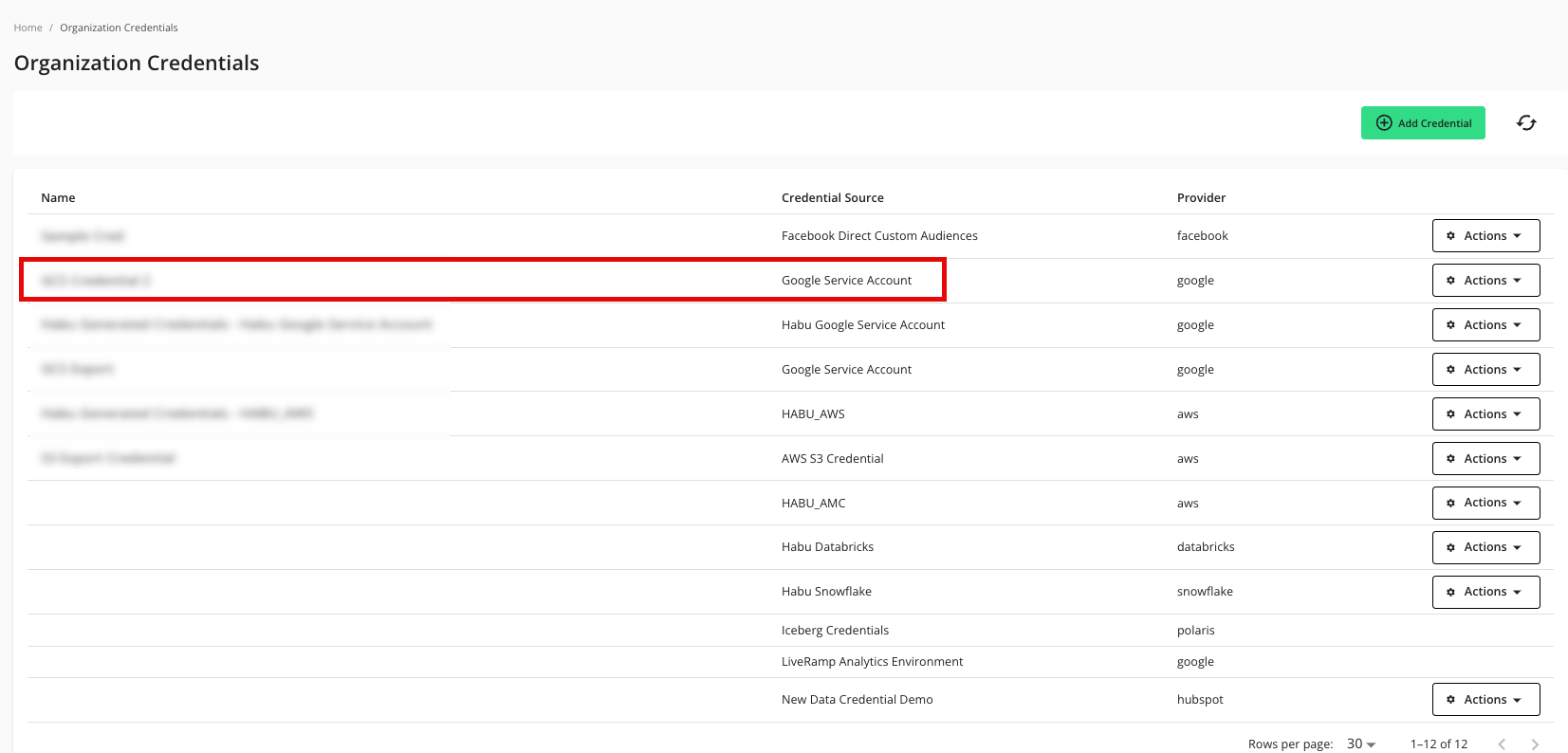Image resolution: width=1568 pixels, height=753 pixels.
Task: Click the highlighted Google Service Account row
Action: [482, 281]
